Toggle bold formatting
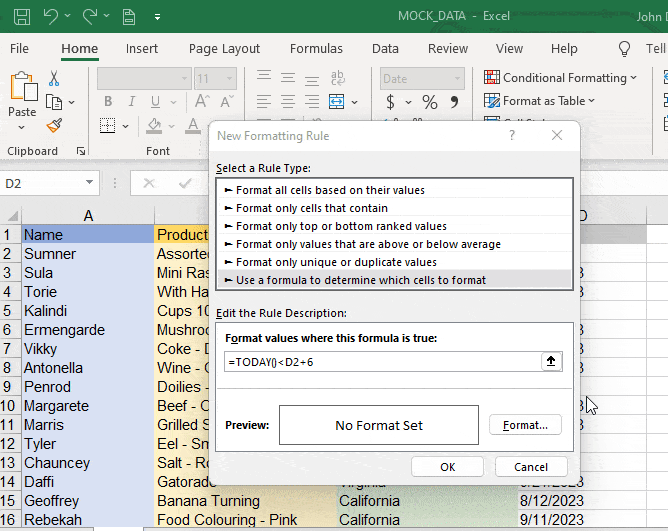 pos(108,101)
